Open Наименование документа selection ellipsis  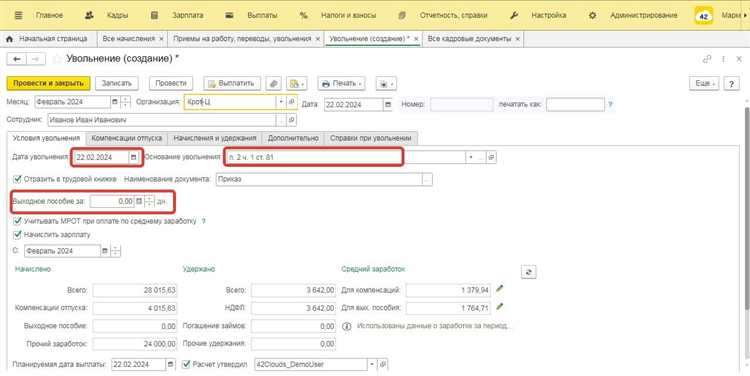tap(427, 179)
